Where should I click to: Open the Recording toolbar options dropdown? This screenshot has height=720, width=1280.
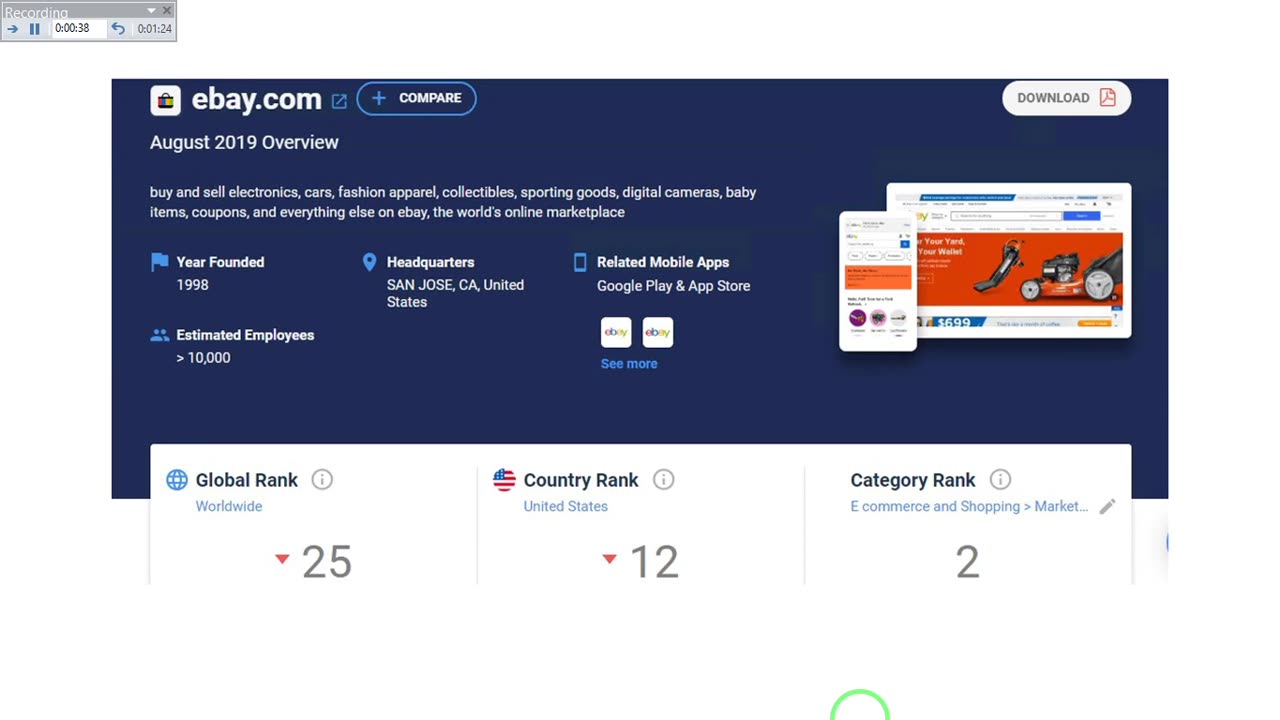coord(151,11)
